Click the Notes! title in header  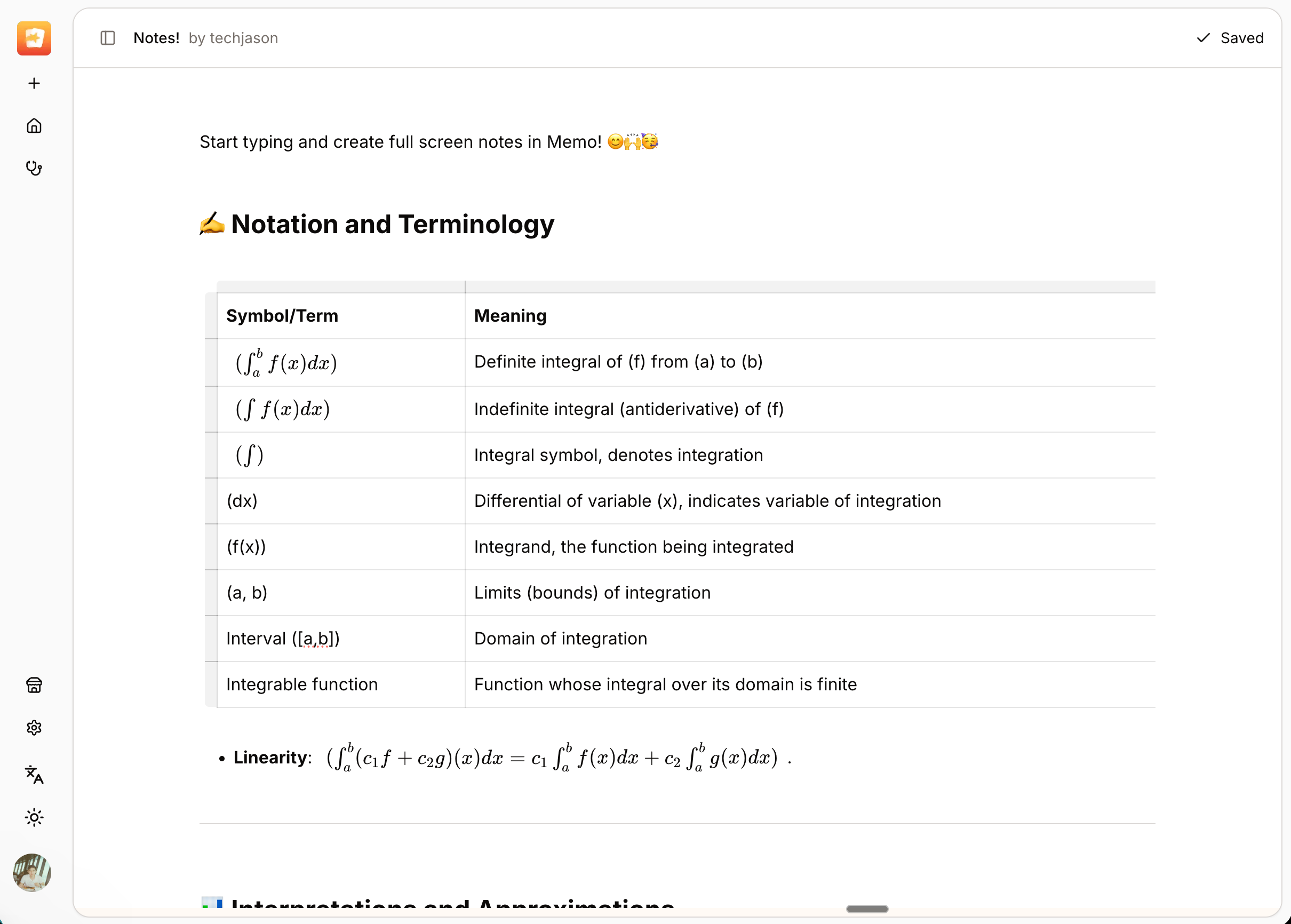coord(156,38)
